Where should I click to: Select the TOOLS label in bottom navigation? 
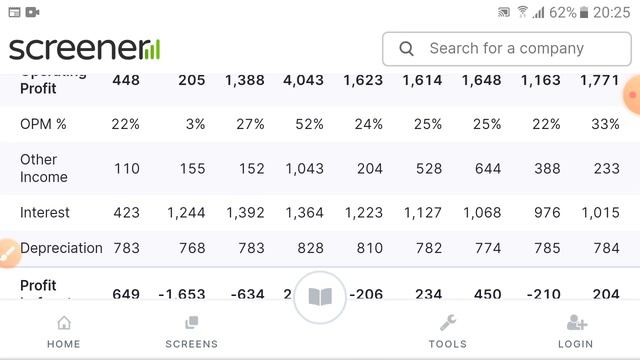coord(448,344)
